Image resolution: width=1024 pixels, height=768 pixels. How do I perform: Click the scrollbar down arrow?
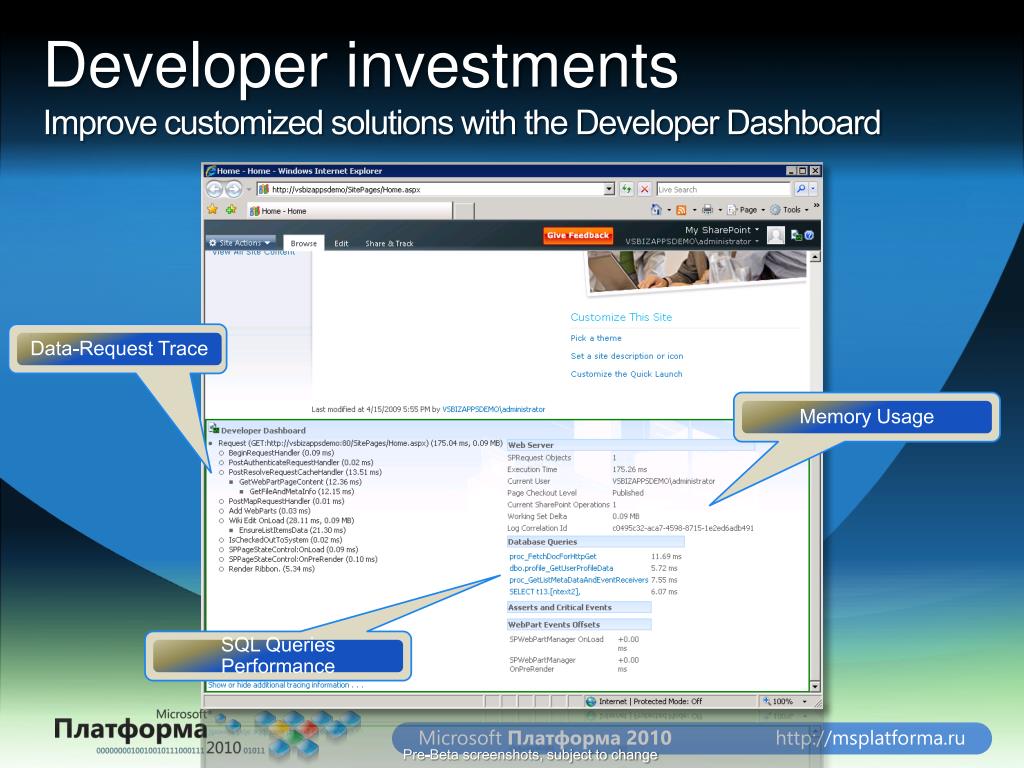814,686
